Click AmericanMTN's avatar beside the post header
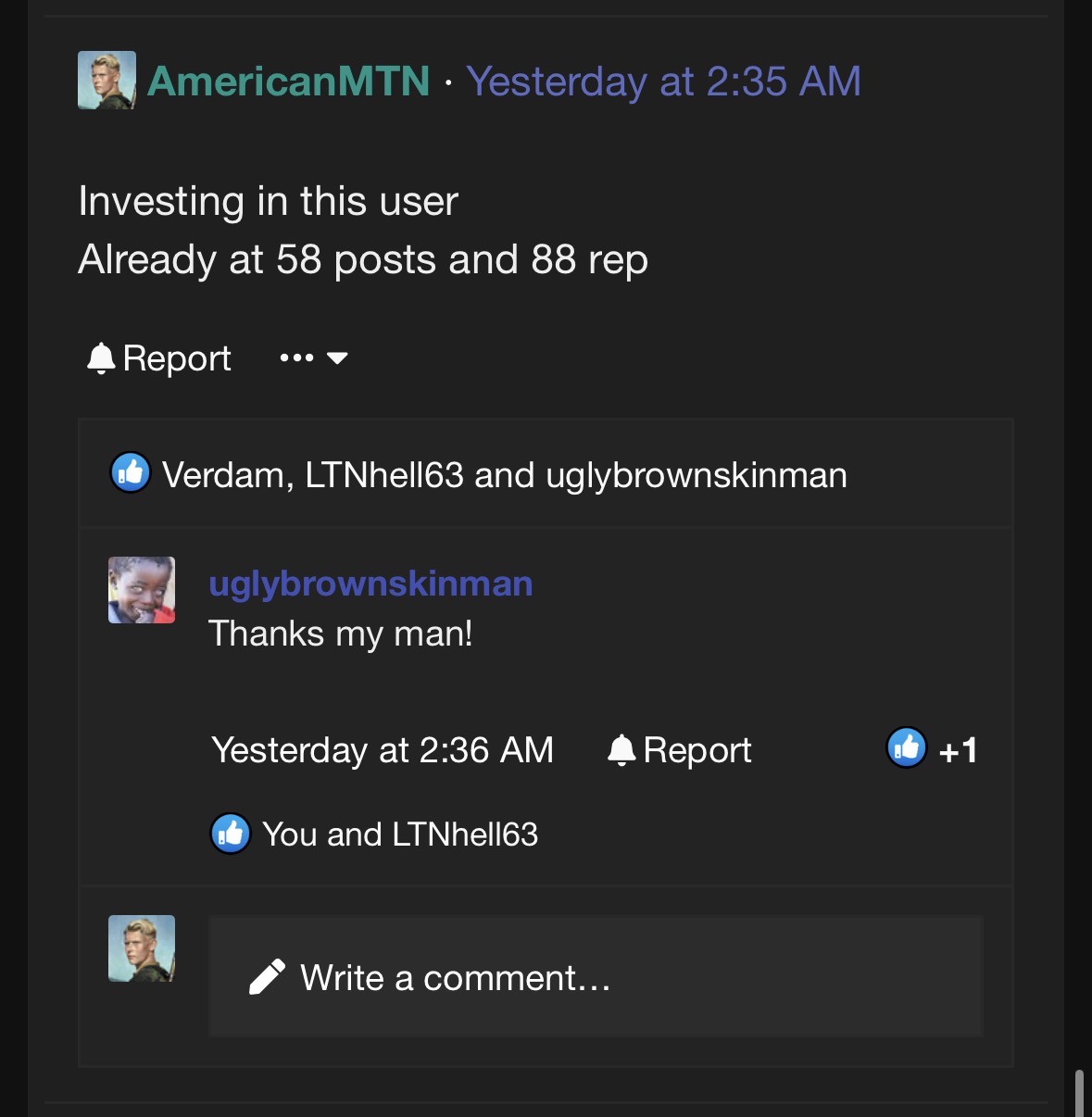The image size is (1092, 1117). (107, 80)
